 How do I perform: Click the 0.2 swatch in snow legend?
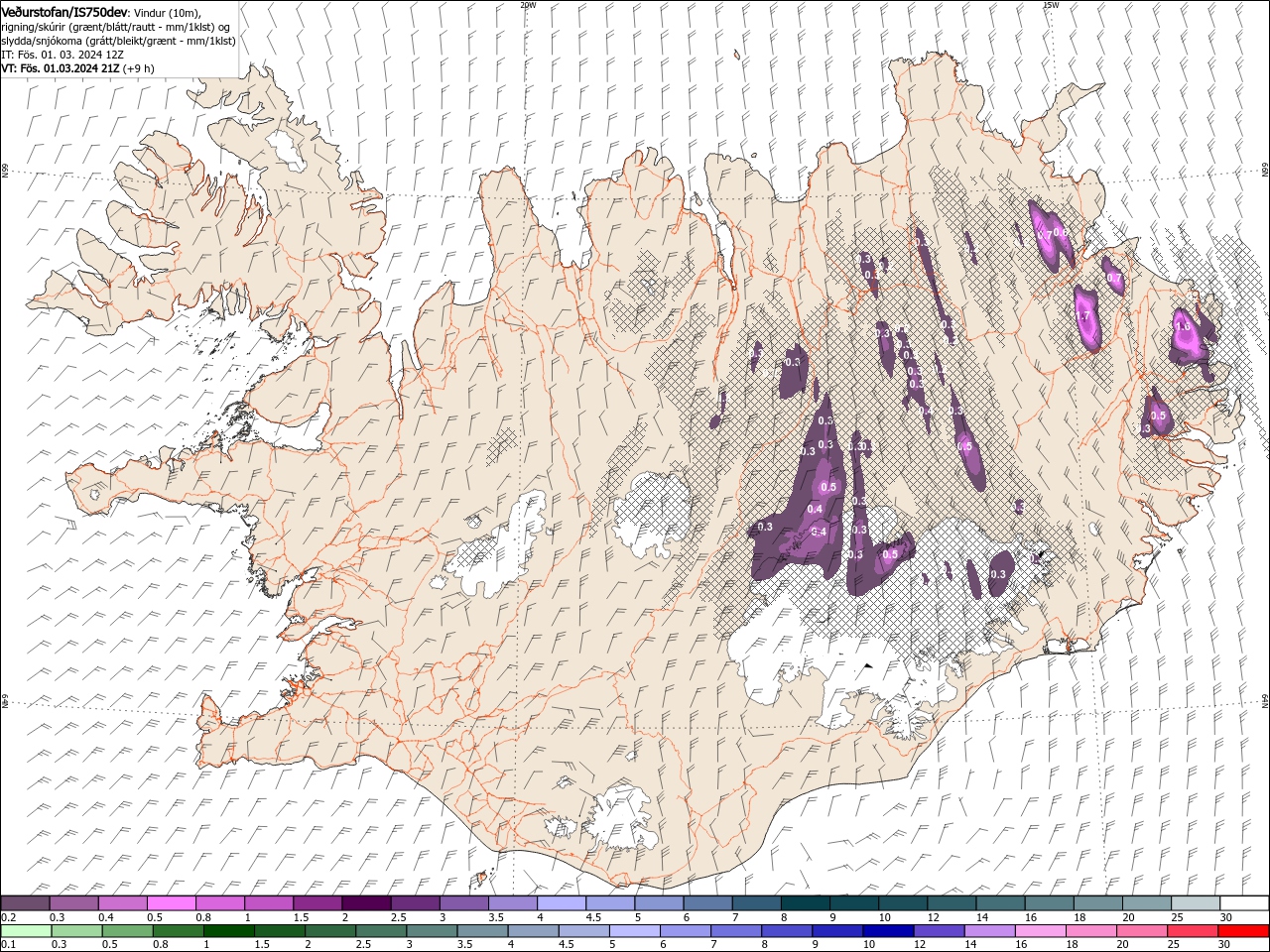25,903
